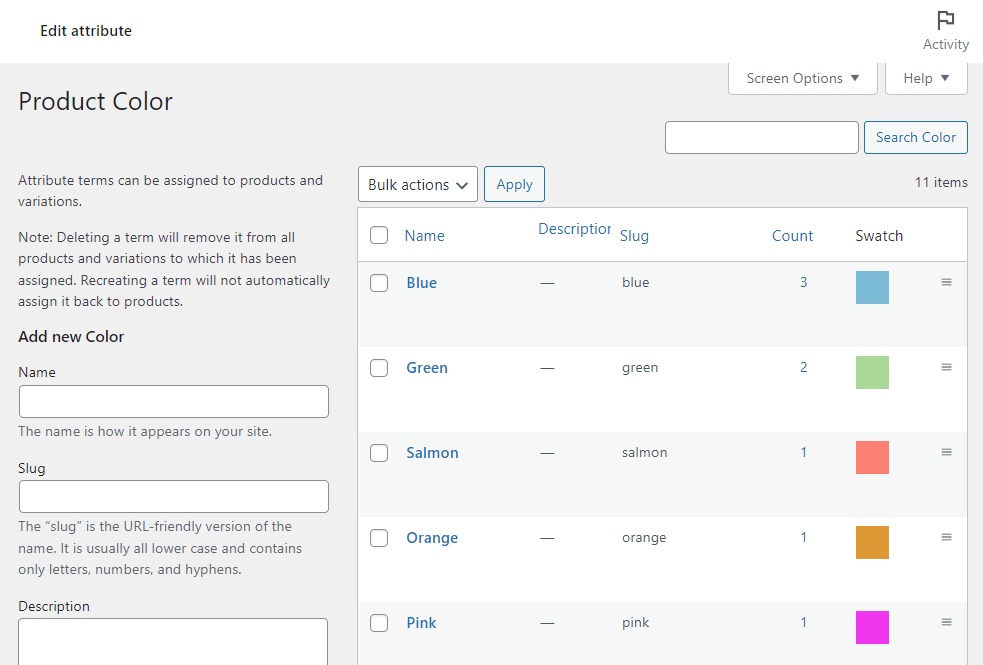
Task: Click the pink magenta color swatch
Action: pos(872,628)
